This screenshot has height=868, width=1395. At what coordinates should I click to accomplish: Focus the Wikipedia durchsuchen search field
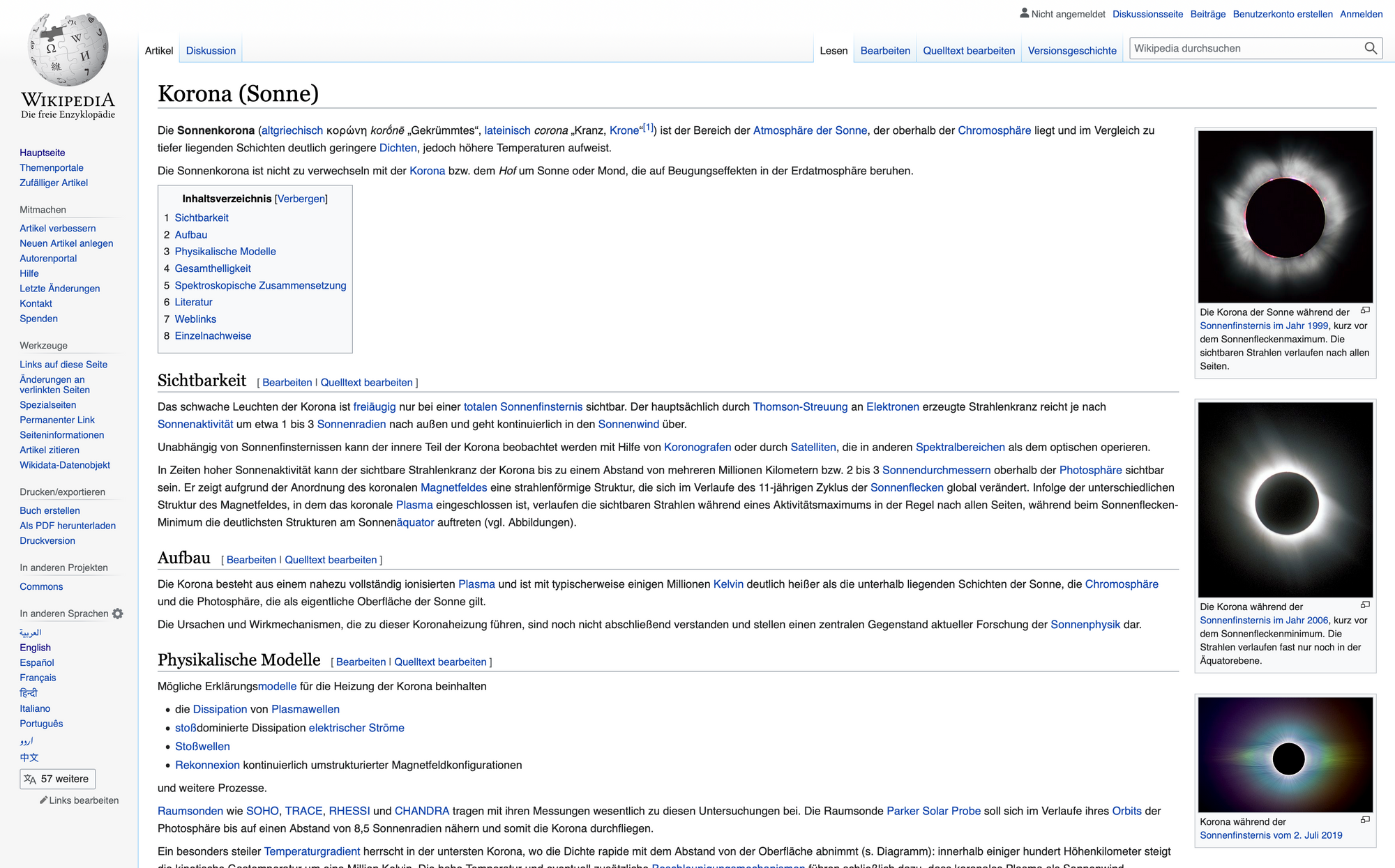pyautogui.click(x=1246, y=48)
